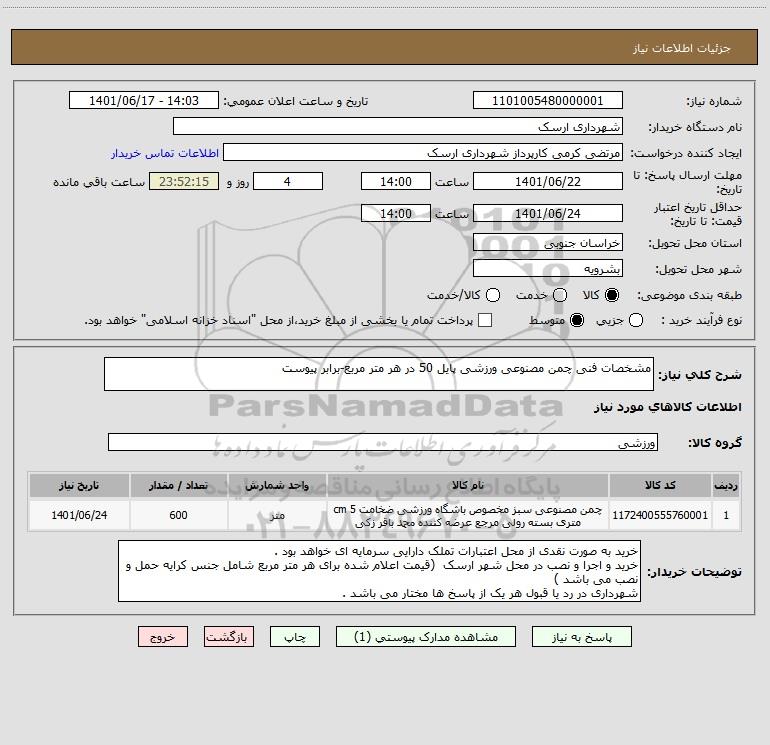Choose the جزیی purchase type radio
Viewport: 770px width, 745px height.
click(636, 320)
